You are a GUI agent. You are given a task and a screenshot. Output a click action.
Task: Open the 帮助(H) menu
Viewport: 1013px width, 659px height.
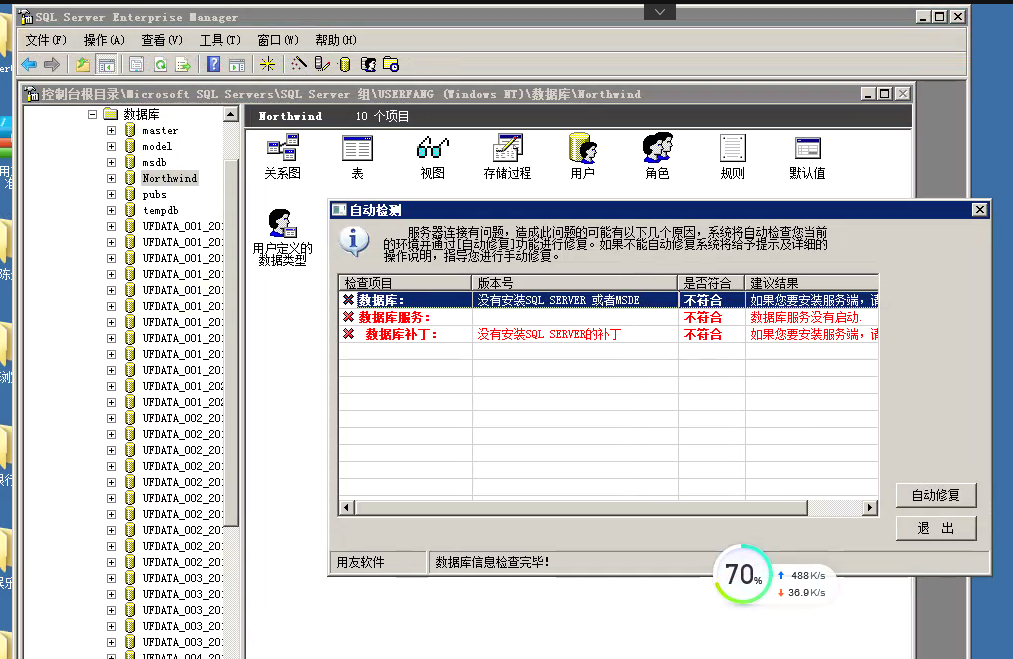tap(336, 40)
